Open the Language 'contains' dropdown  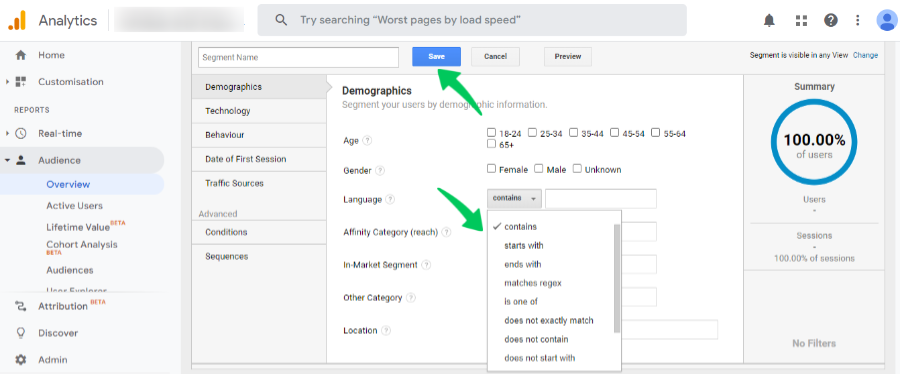[x=514, y=198]
